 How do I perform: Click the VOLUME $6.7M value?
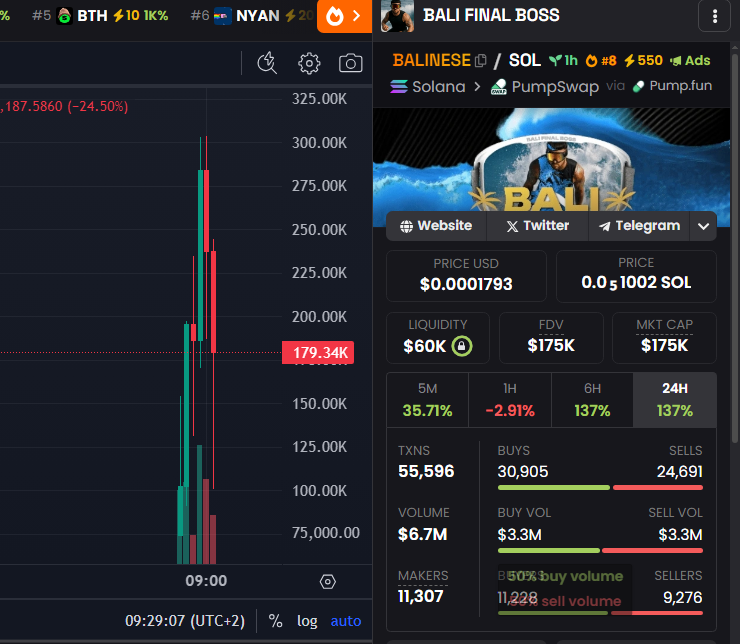tap(422, 535)
